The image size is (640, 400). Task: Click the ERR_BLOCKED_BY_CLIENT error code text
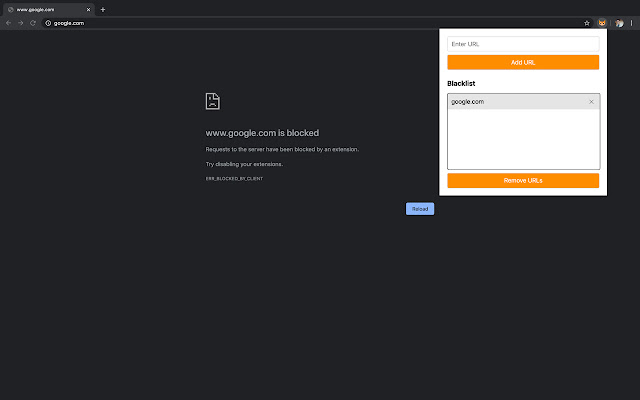point(234,179)
